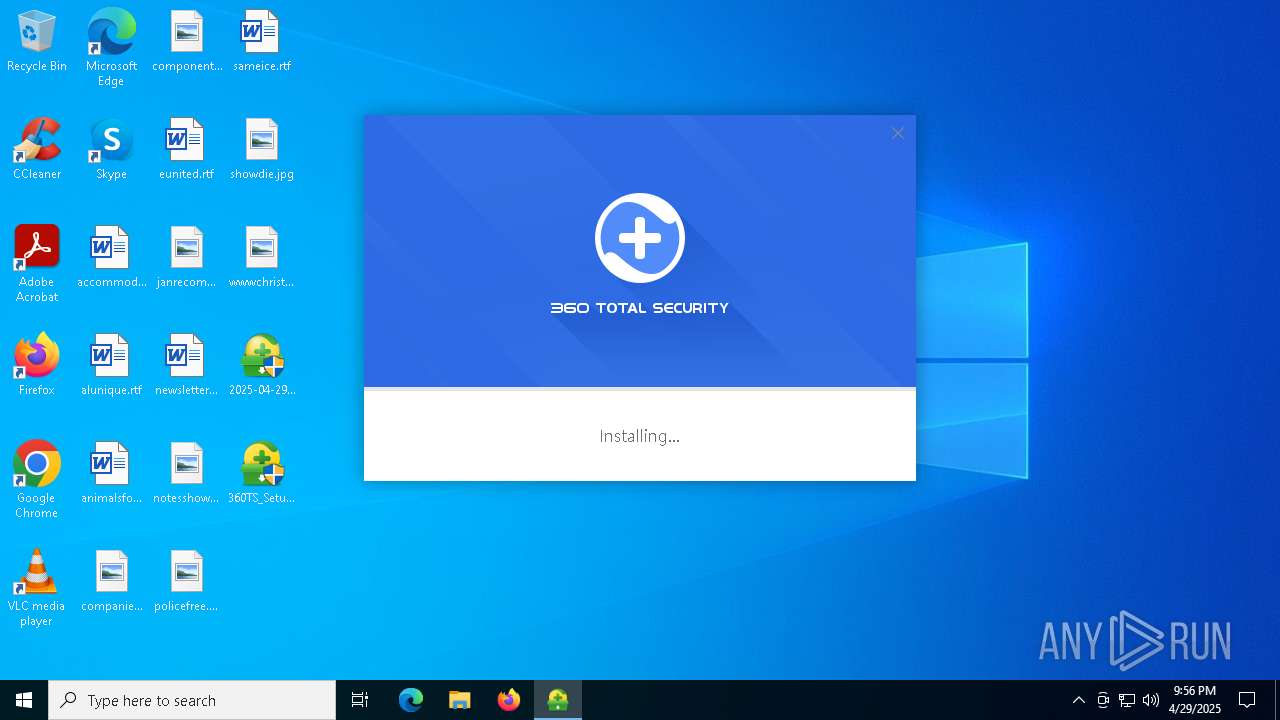Screen dimensions: 1280x720
Task: Switch to 360 installer taskbar button
Action: coord(558,700)
